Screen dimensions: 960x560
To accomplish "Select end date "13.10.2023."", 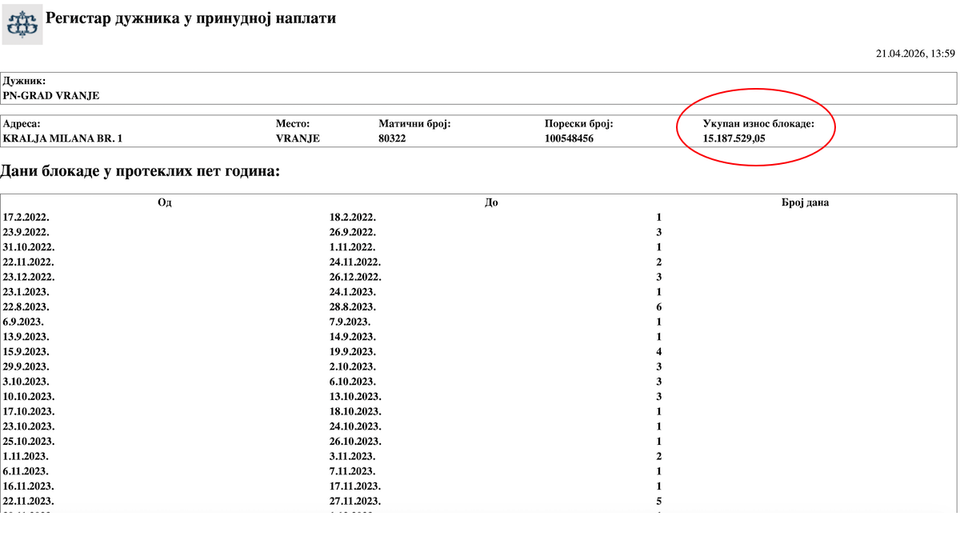I will pyautogui.click(x=355, y=397).
